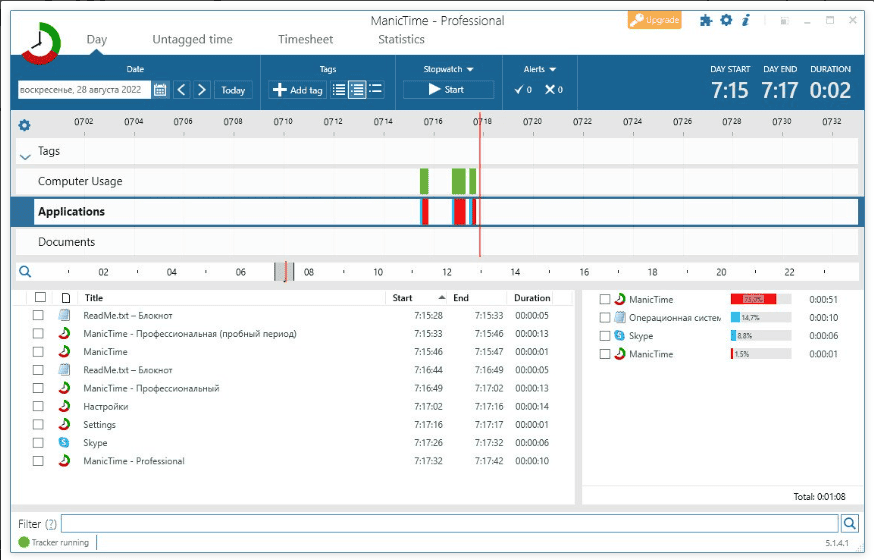Click the Add tag button

pos(298,90)
